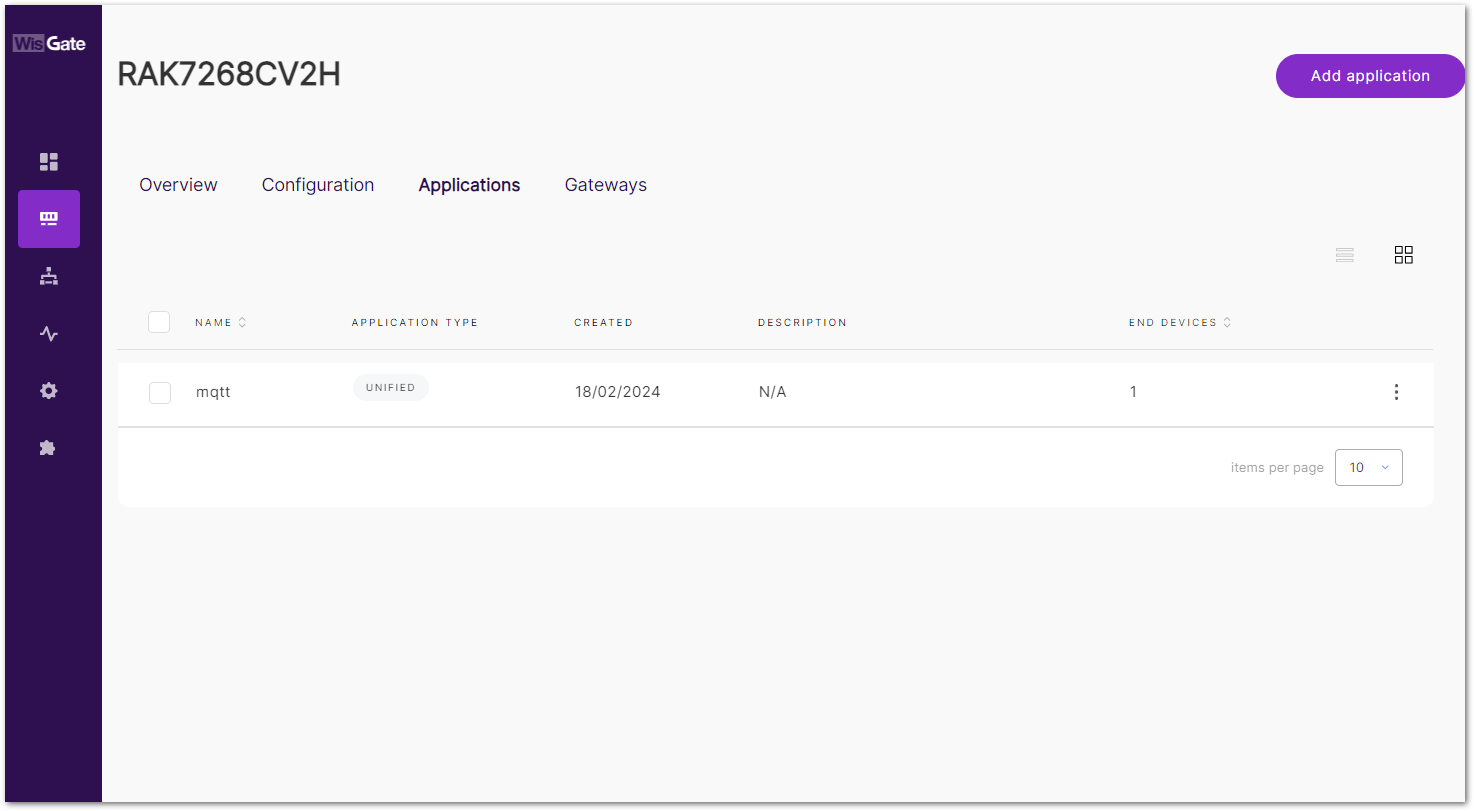Open the dashboard grid icon in sidebar

49,162
